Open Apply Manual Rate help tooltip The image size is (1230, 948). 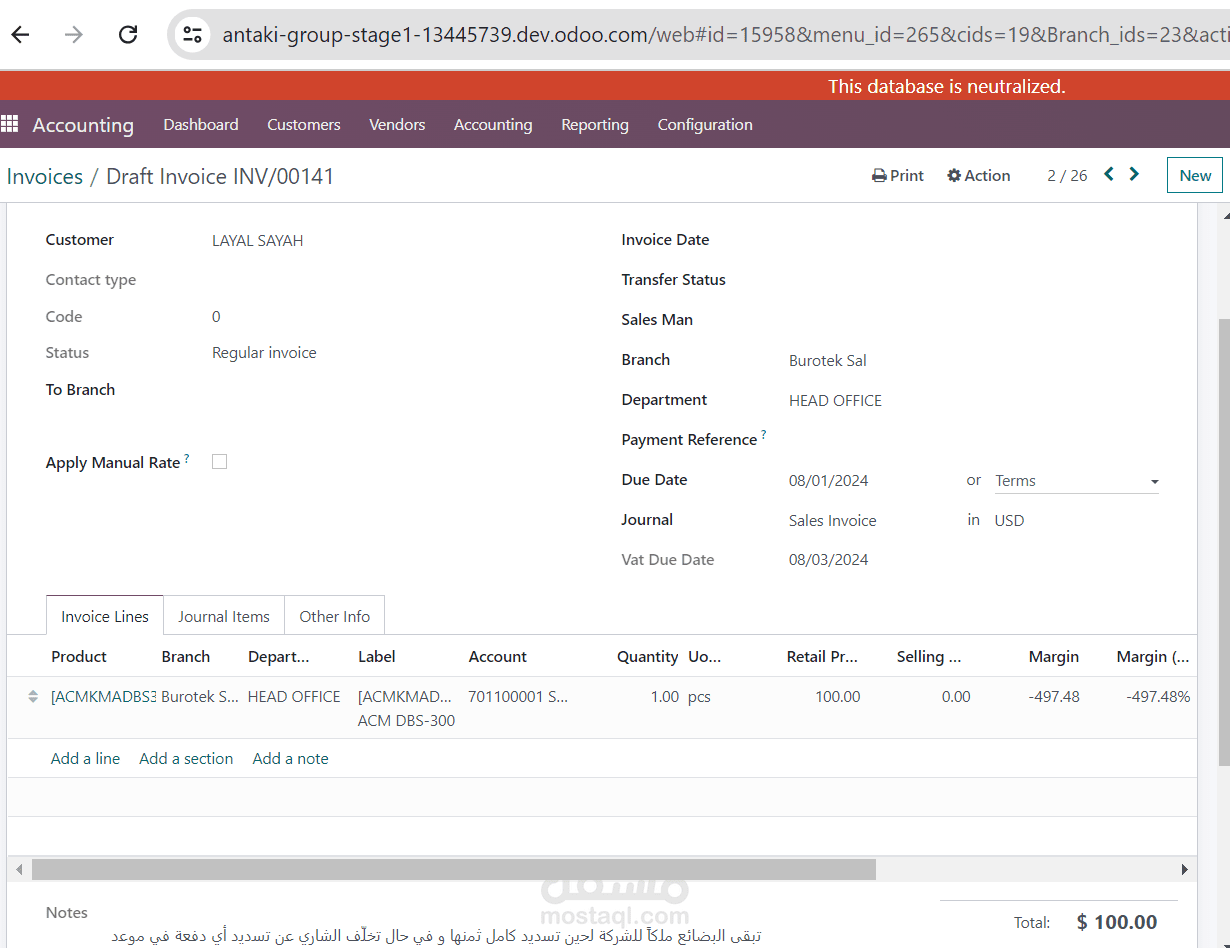coord(187,458)
